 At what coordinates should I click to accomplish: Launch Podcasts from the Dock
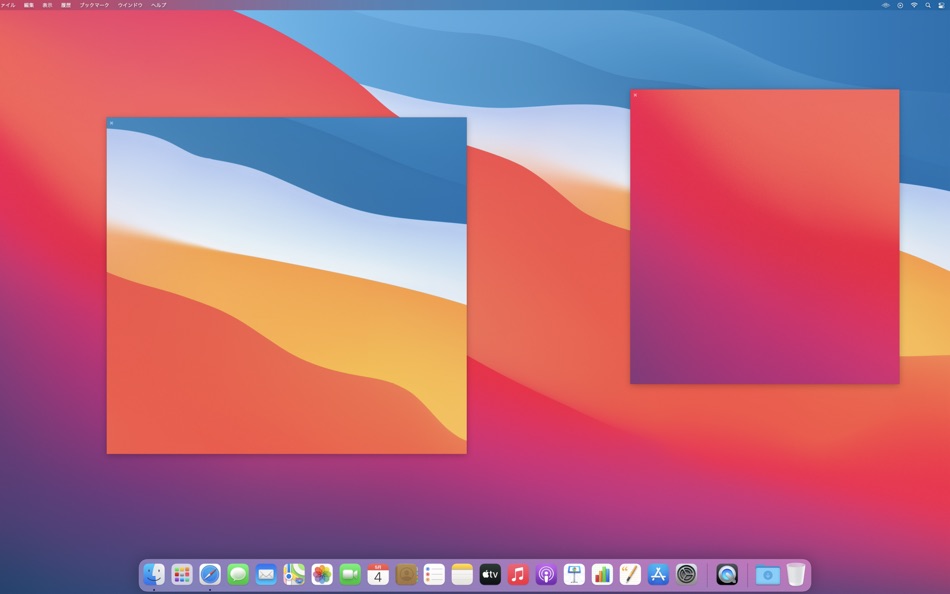(546, 574)
